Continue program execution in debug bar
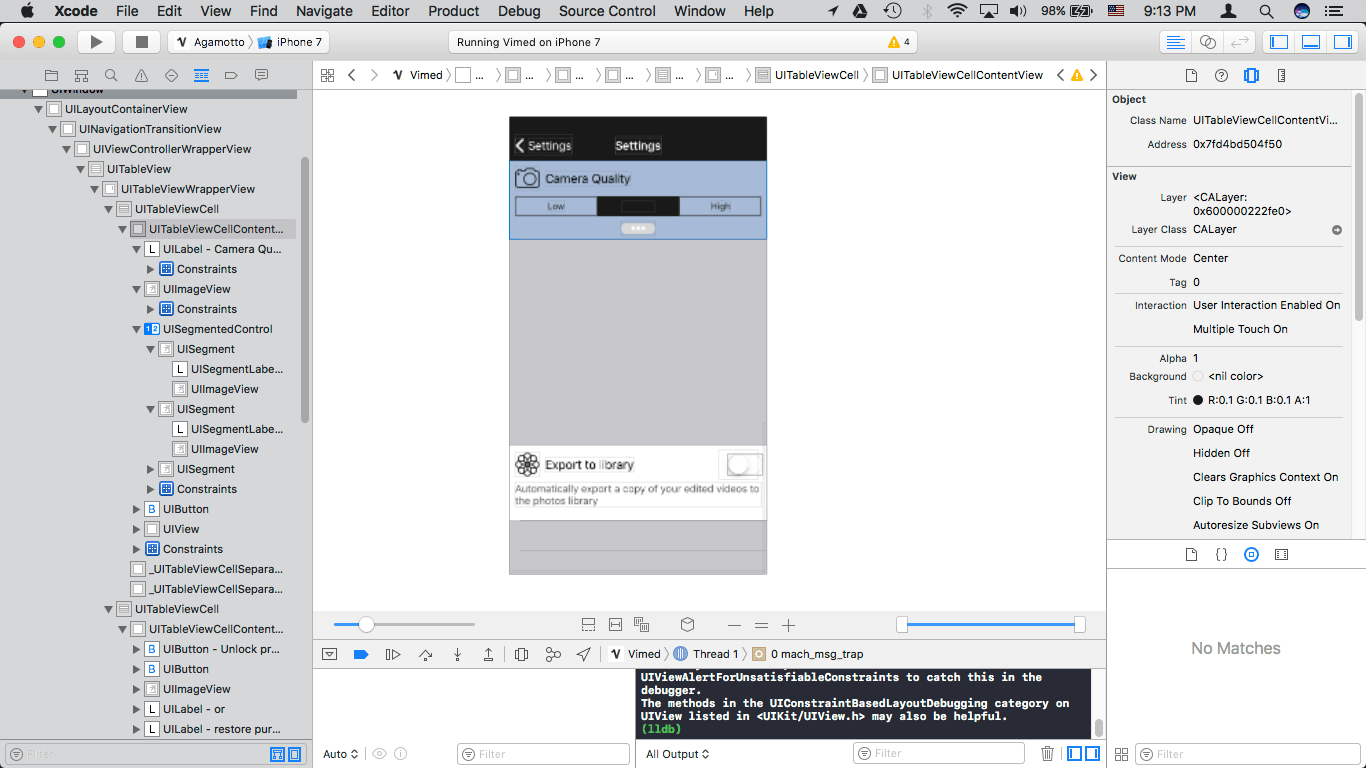The image size is (1366, 768). 393,654
